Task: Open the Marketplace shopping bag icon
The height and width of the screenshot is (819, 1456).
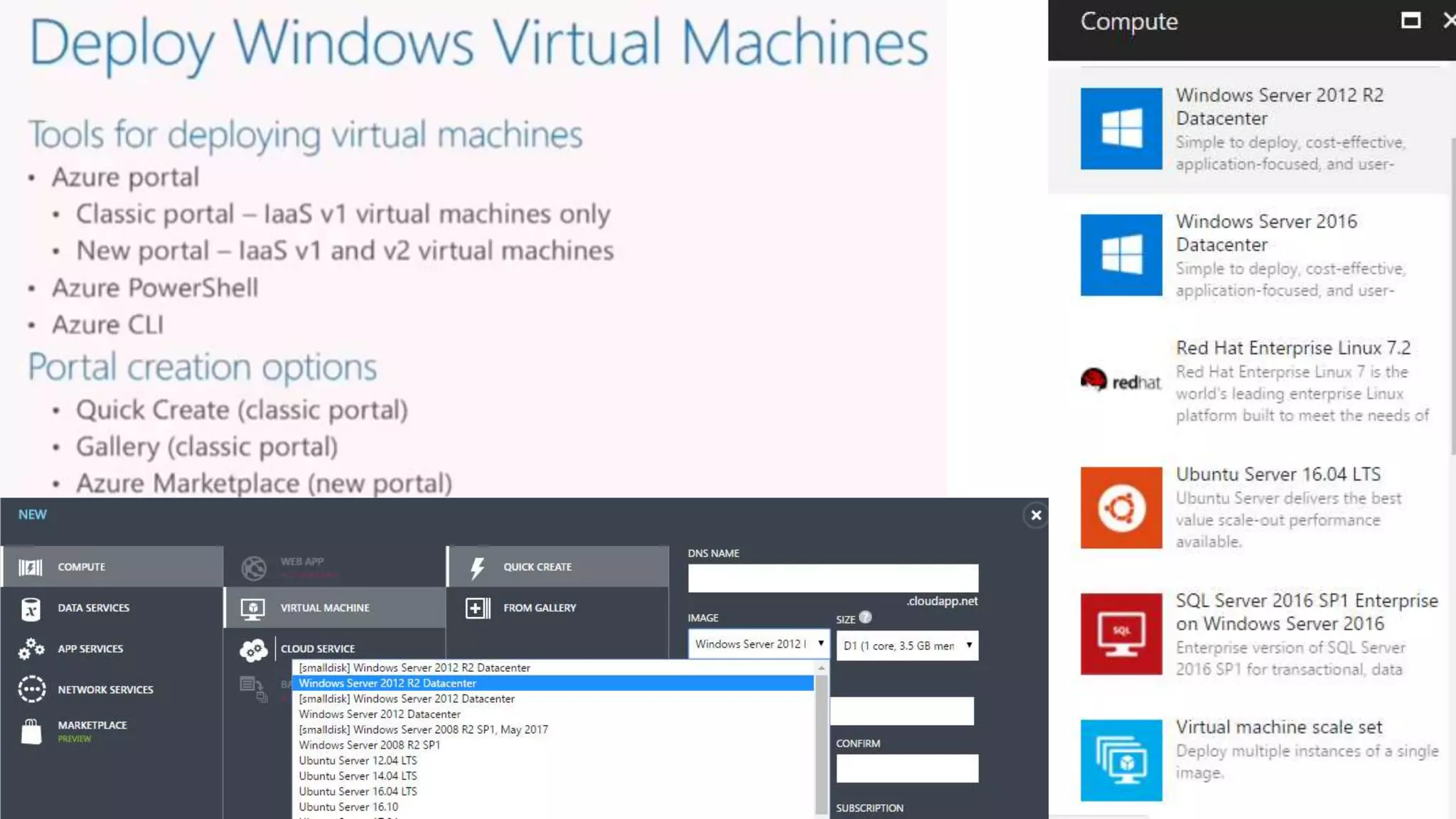Action: tap(31, 731)
